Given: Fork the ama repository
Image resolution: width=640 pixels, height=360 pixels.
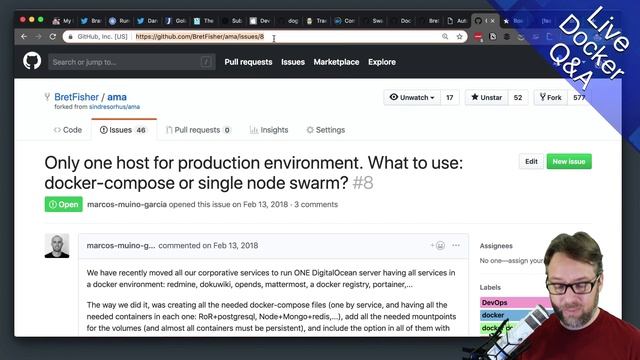Looking at the screenshot, I should tap(551, 97).
